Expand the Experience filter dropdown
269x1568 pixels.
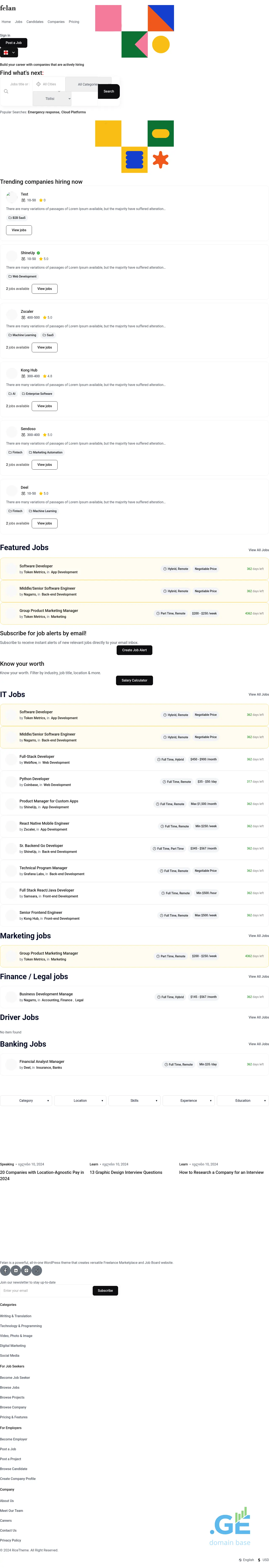click(x=189, y=1100)
